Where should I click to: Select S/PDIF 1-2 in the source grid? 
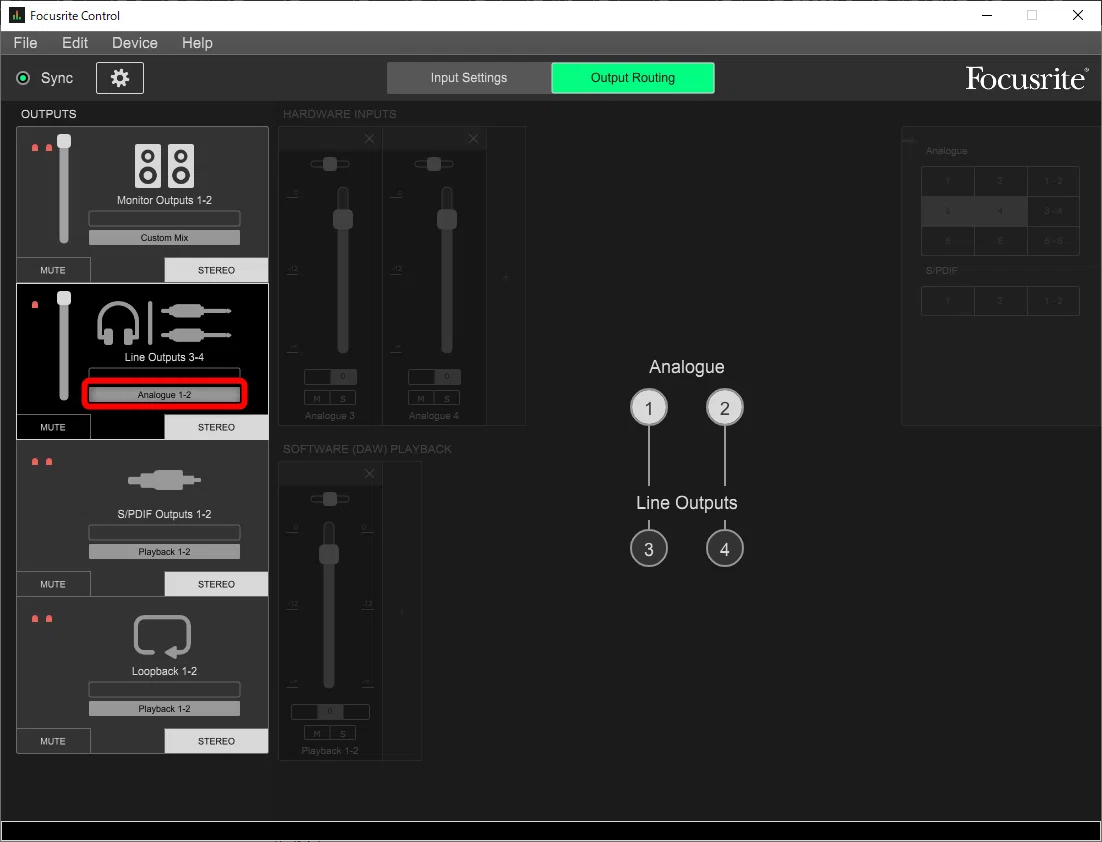tap(1053, 301)
